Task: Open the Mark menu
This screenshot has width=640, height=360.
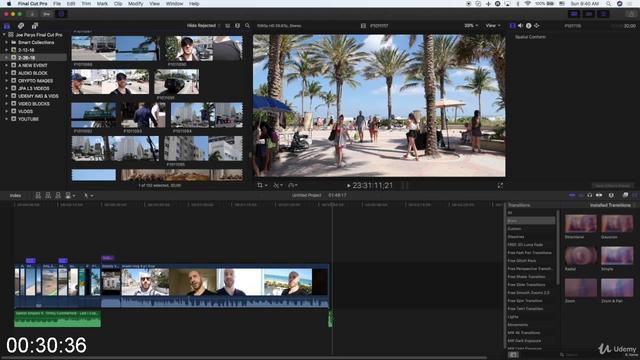Action: 102,4
